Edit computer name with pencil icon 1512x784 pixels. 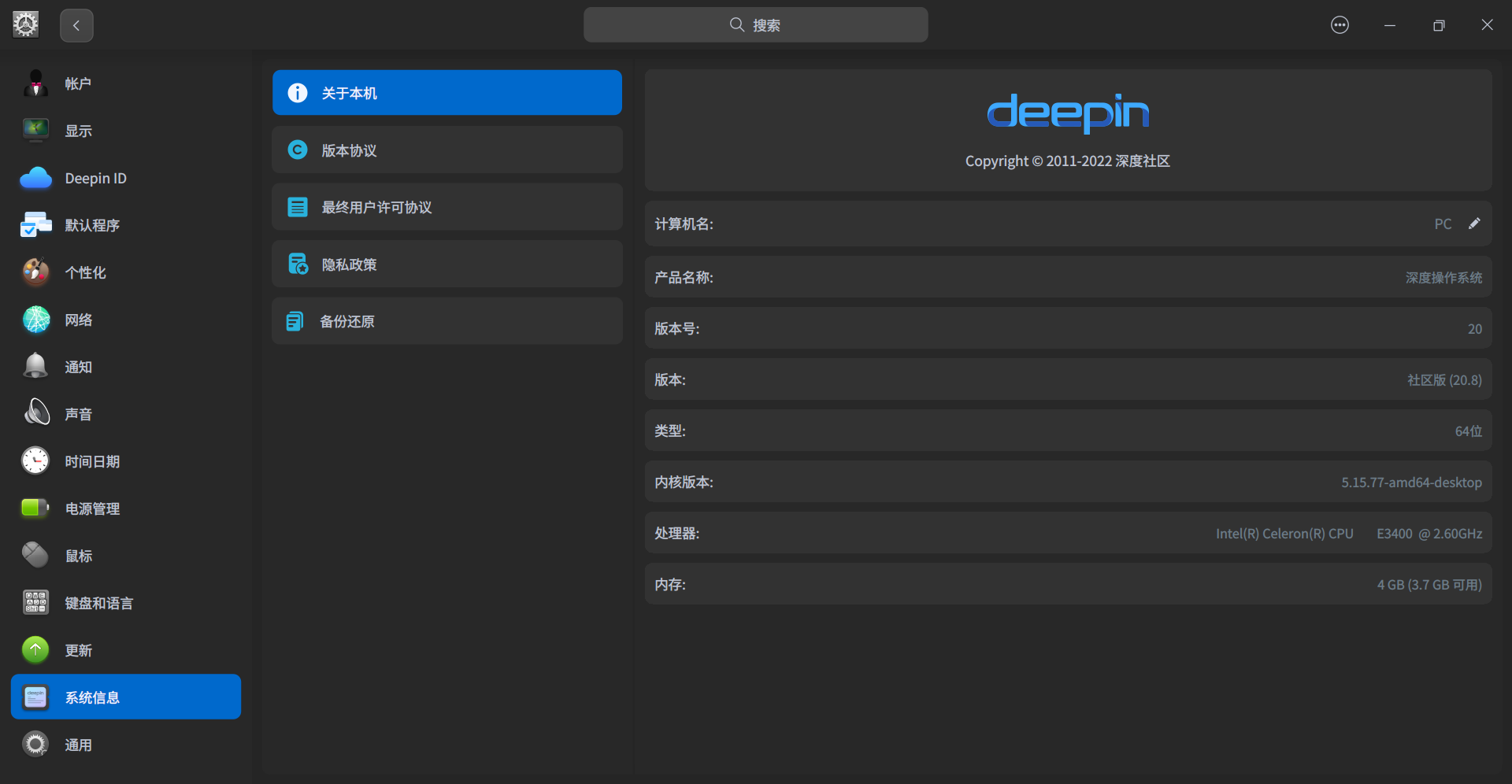pyautogui.click(x=1474, y=224)
